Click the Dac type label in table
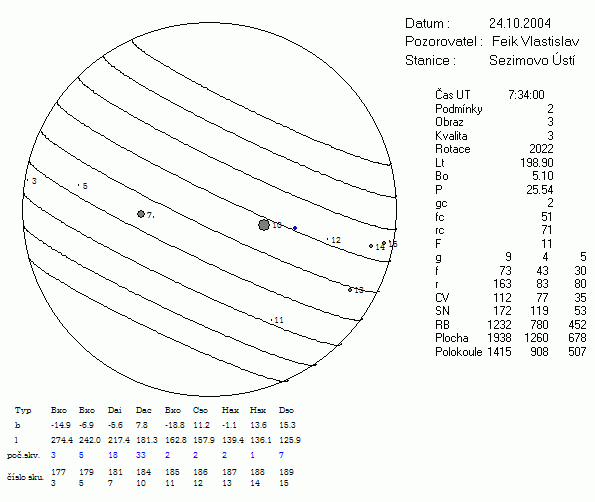This screenshot has height=502, width=595. coord(143,410)
